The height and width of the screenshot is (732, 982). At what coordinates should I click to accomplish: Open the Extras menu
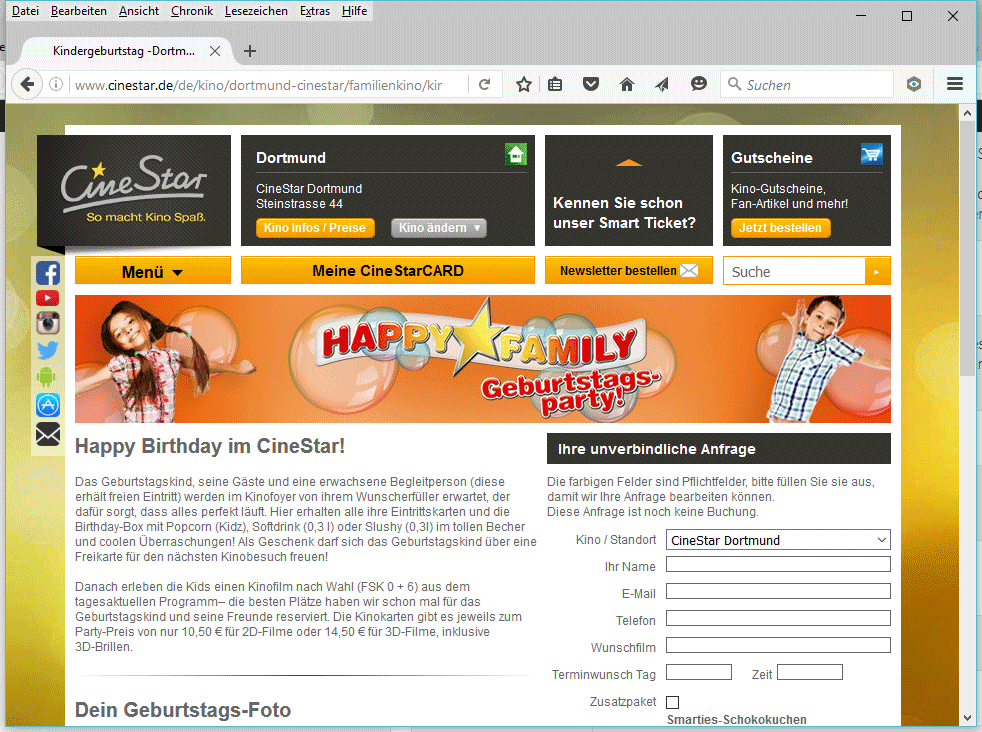click(314, 11)
